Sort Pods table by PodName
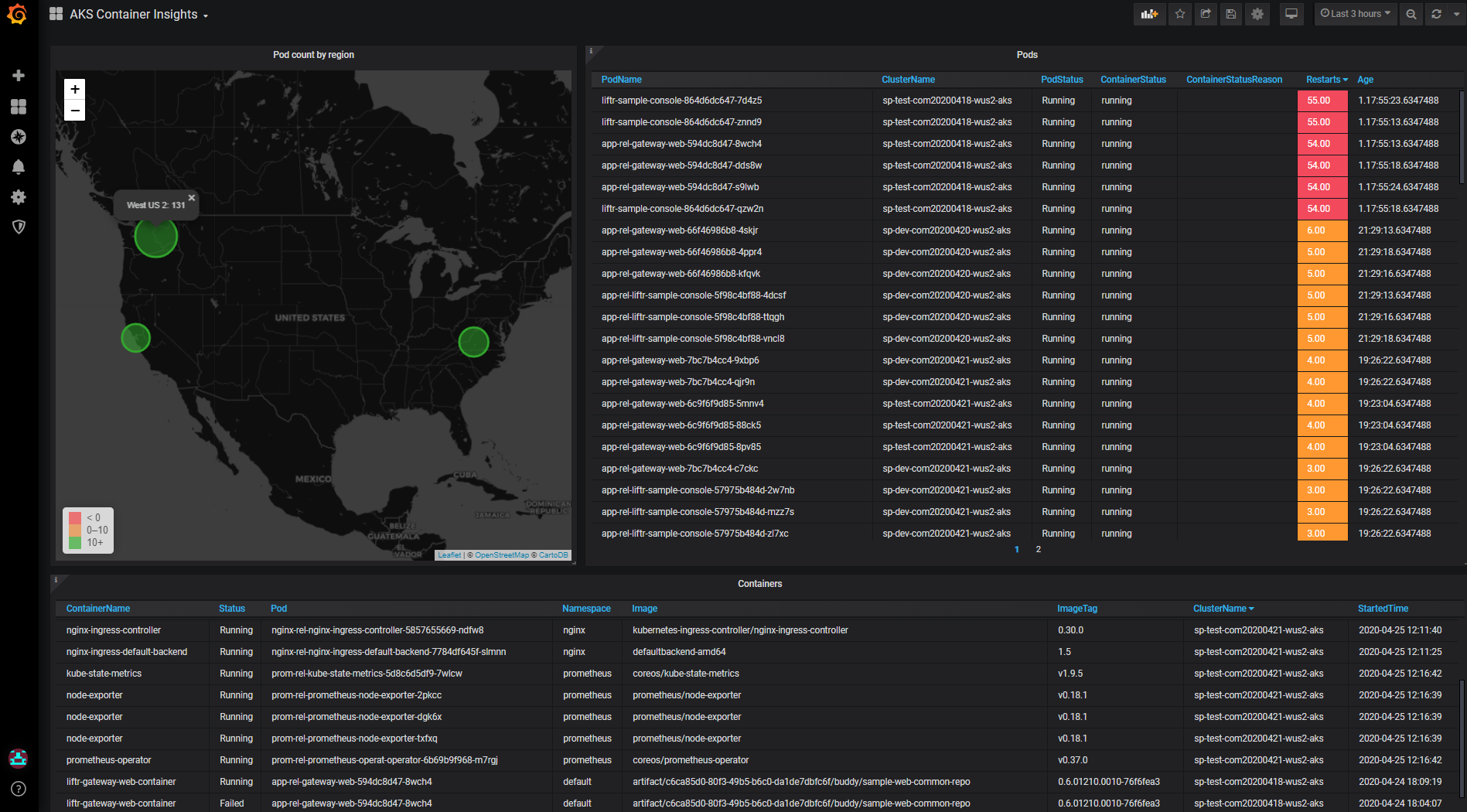 pos(622,80)
